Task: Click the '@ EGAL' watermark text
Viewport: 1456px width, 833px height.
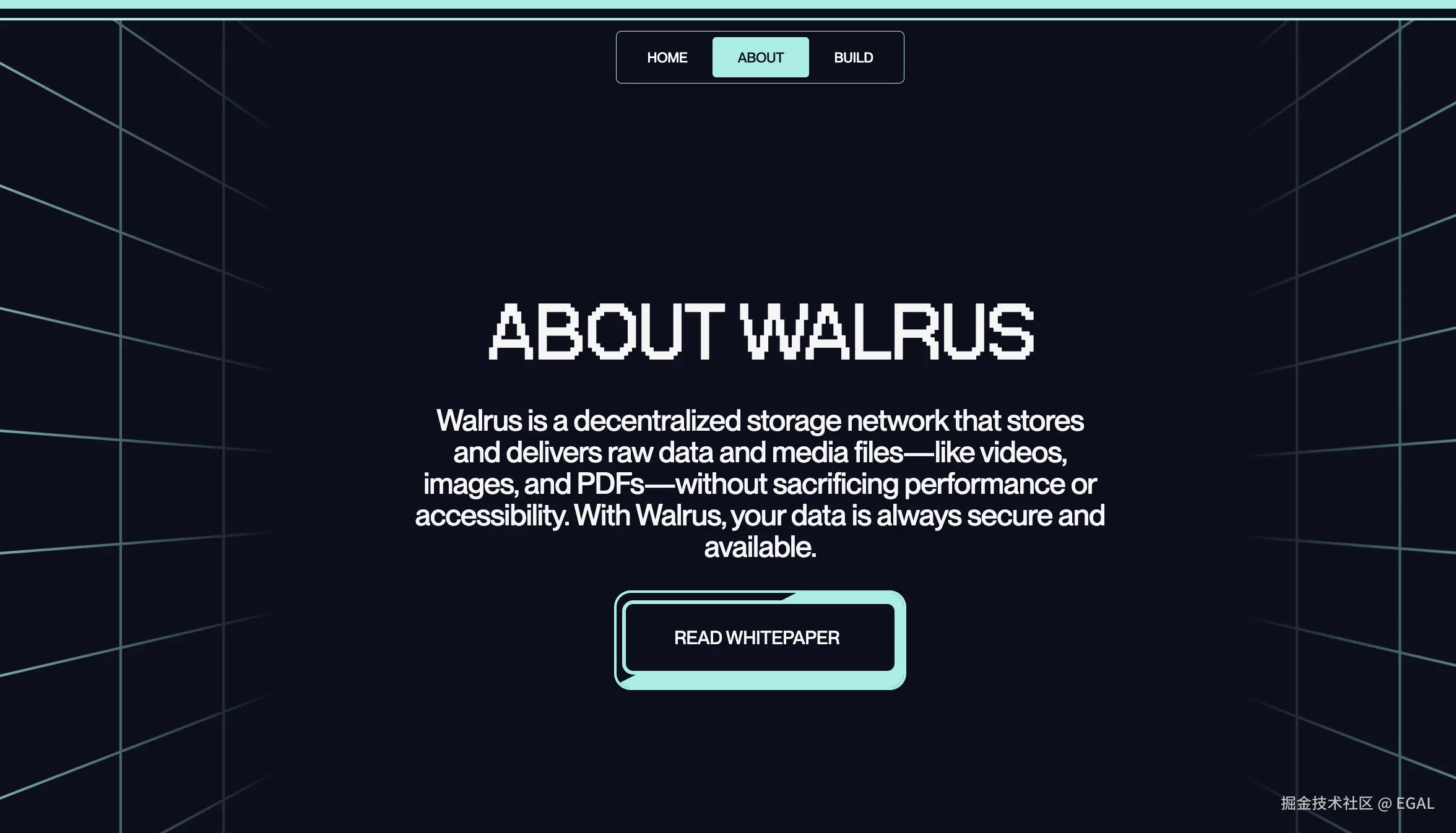Action: tap(1406, 803)
